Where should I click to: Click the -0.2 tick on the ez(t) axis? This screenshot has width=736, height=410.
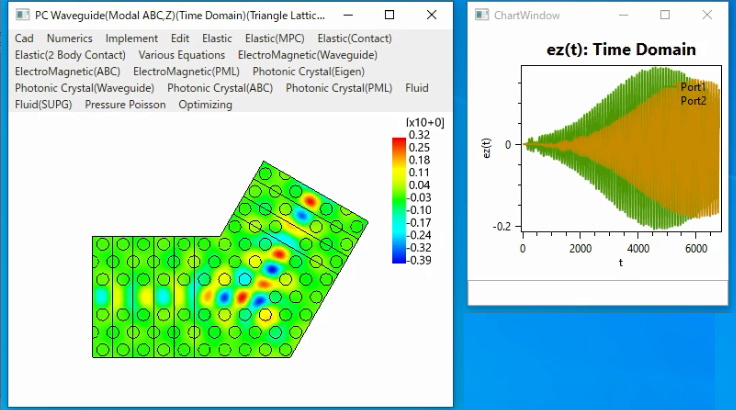(x=501, y=226)
